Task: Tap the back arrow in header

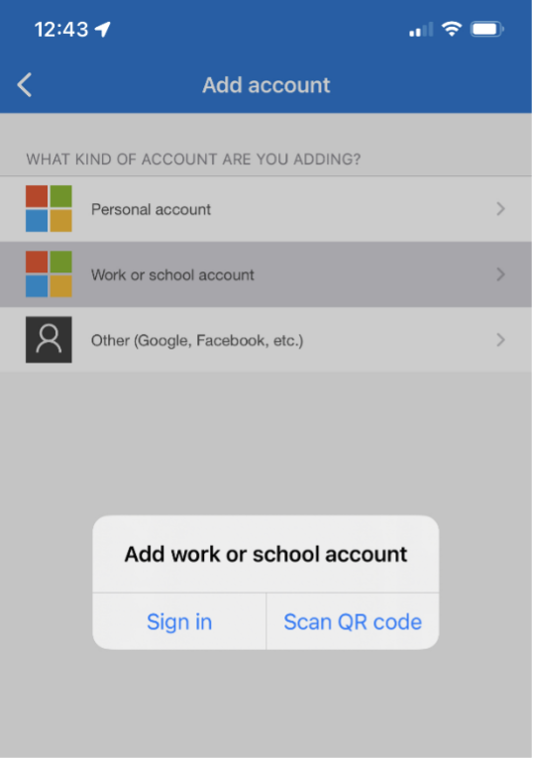Action: pos(25,85)
